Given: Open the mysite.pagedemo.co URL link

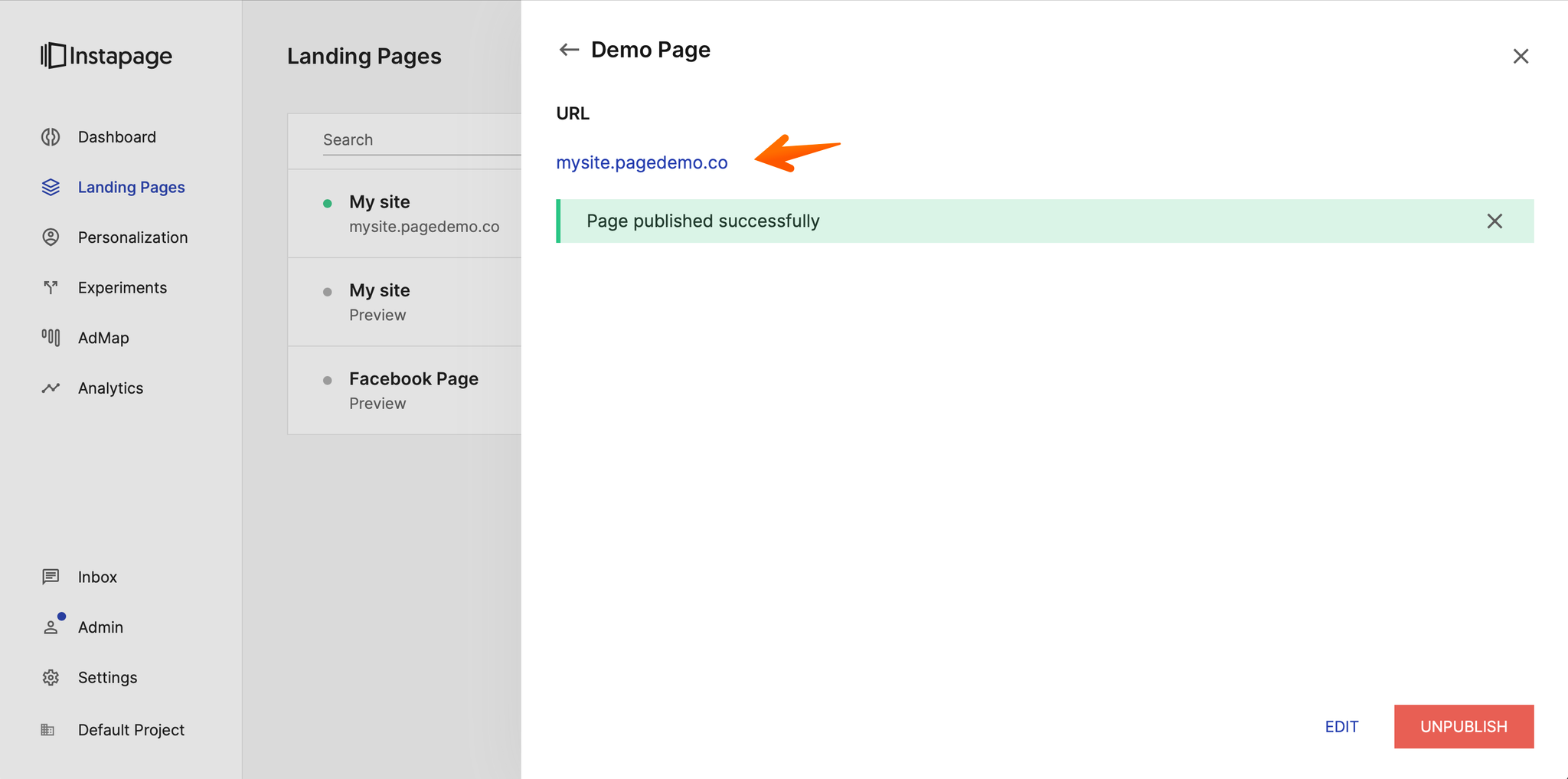Looking at the screenshot, I should click(x=642, y=162).
